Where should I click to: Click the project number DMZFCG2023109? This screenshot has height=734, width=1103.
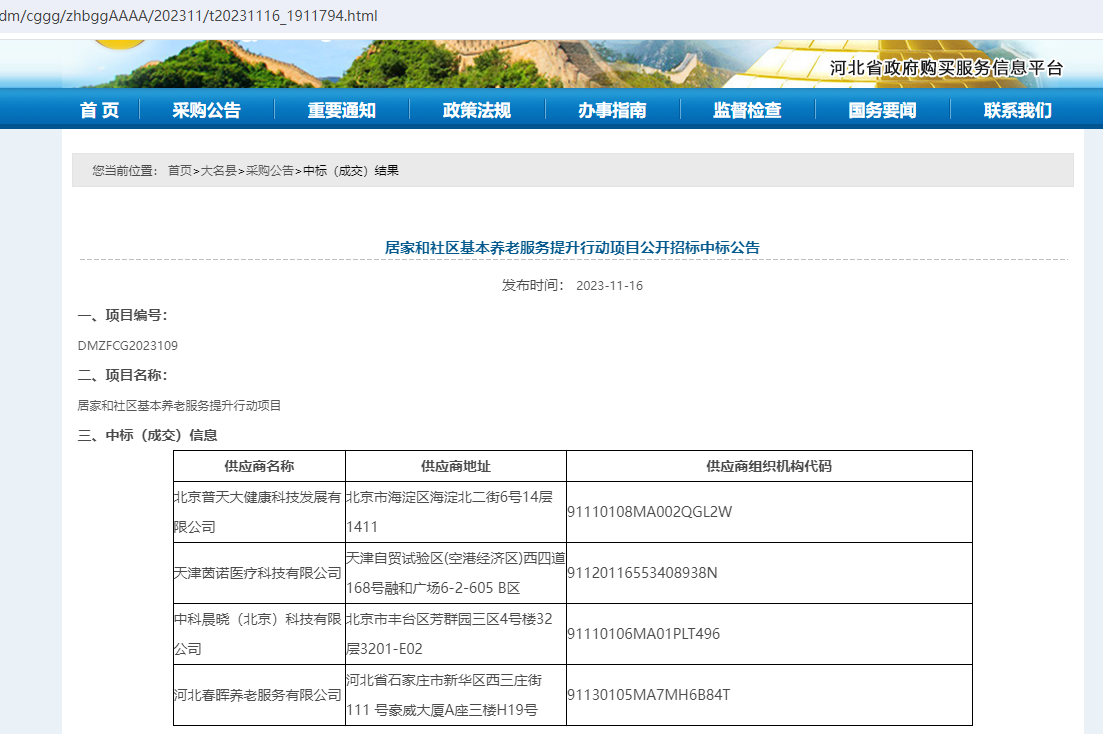[x=127, y=346]
